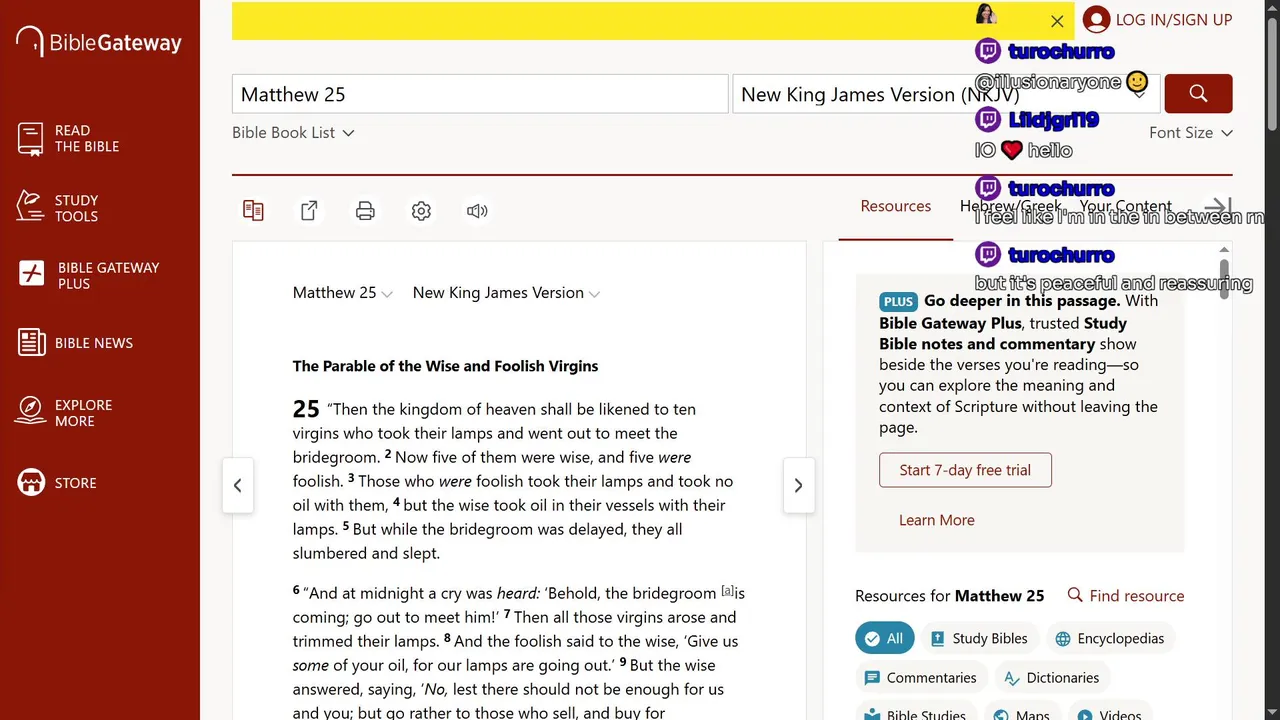Click the Matthew 25 search input field
This screenshot has width=1280, height=720.
(480, 94)
